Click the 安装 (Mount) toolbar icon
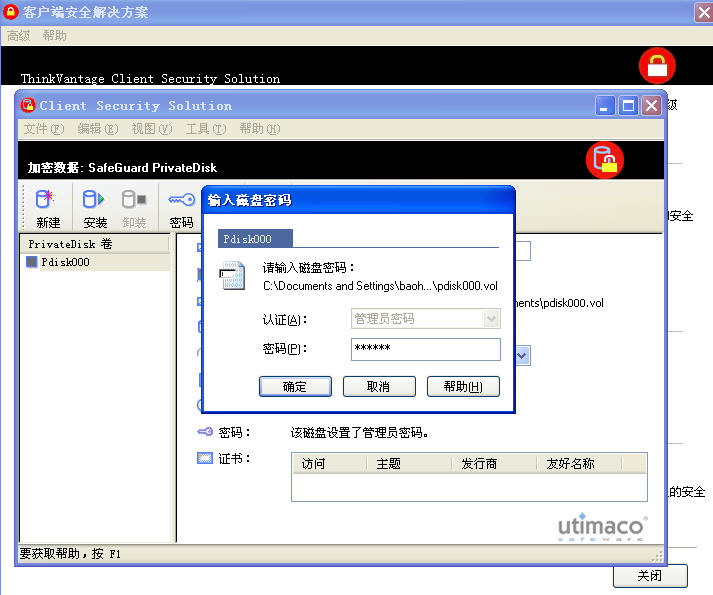This screenshot has width=713, height=595. click(x=94, y=199)
